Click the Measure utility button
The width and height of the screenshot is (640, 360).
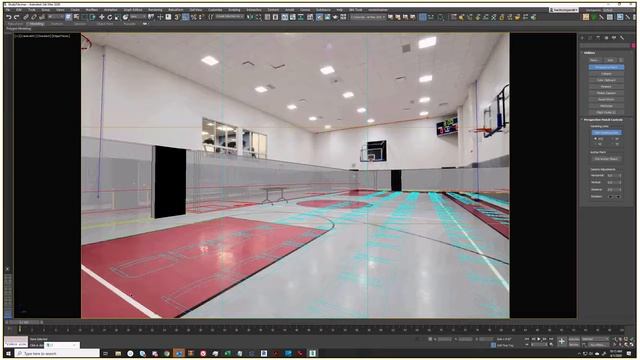(606, 87)
